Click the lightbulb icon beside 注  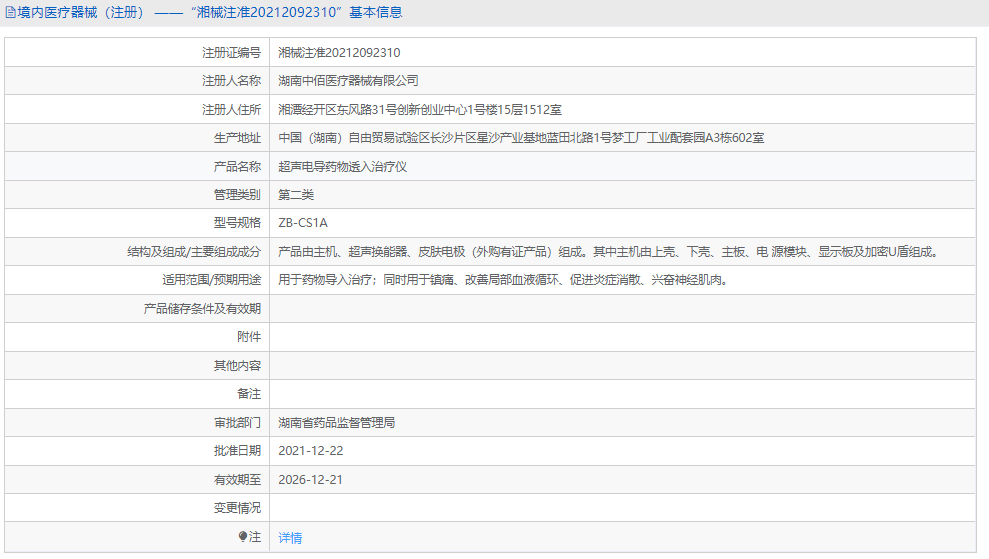[x=243, y=536]
